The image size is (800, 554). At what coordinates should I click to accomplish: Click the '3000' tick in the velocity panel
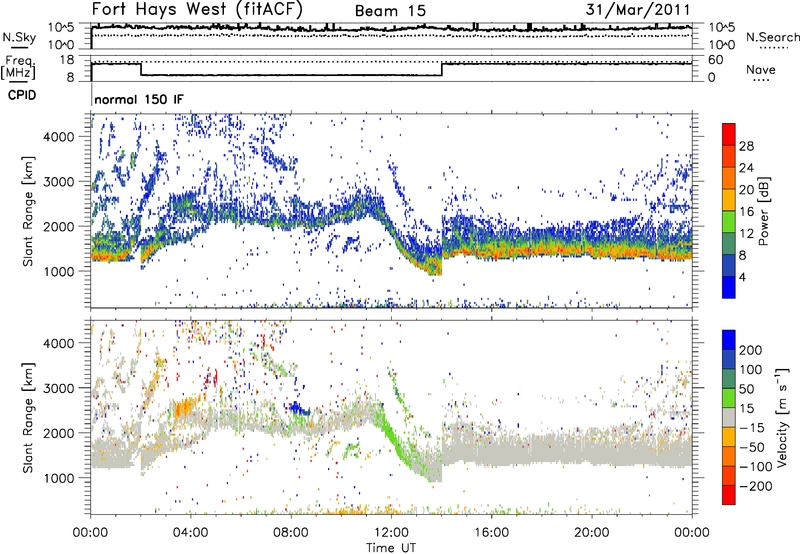click(x=59, y=388)
